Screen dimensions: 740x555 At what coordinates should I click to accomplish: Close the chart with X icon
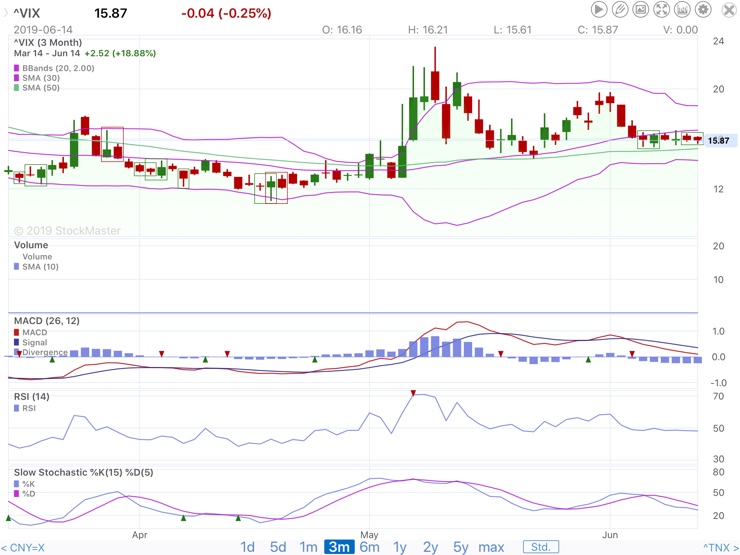(x=729, y=10)
